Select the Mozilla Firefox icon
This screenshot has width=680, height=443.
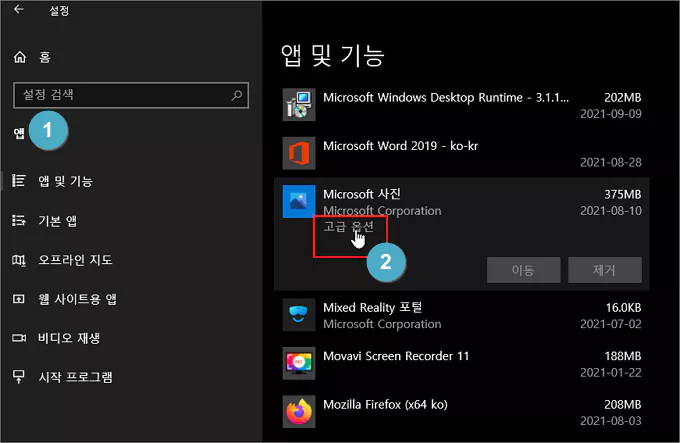(299, 411)
